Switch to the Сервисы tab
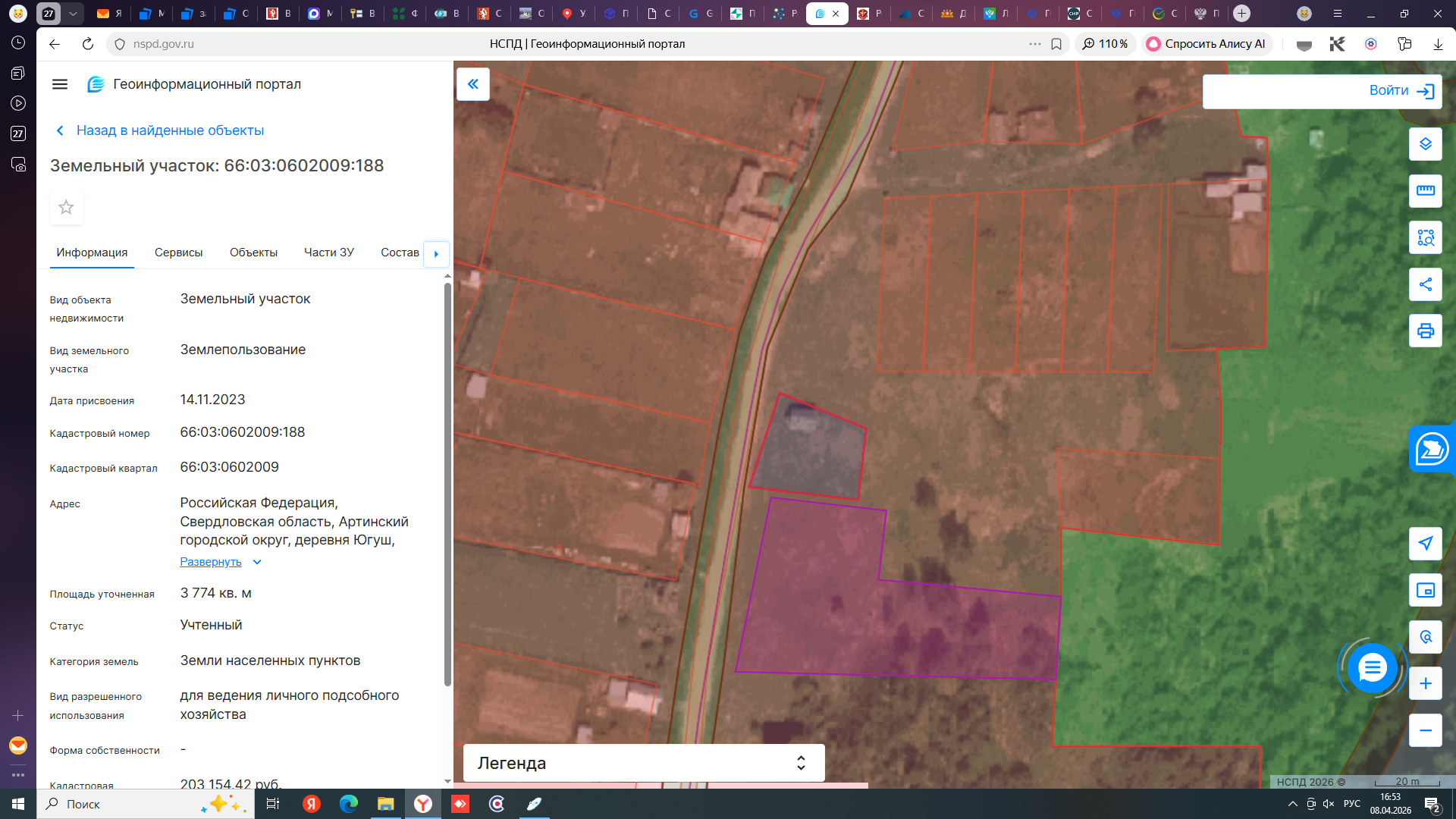1456x819 pixels. tap(178, 253)
